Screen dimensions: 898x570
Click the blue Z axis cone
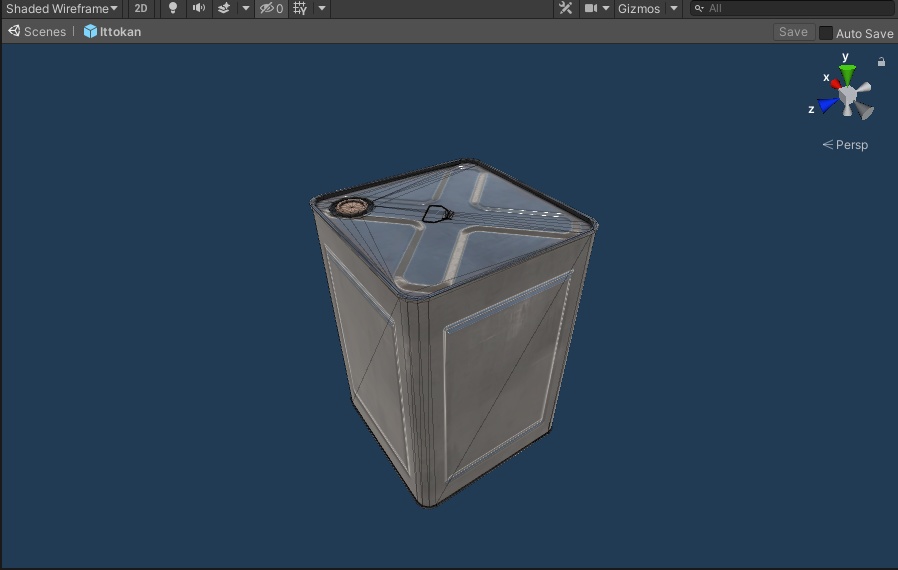pyautogui.click(x=828, y=104)
